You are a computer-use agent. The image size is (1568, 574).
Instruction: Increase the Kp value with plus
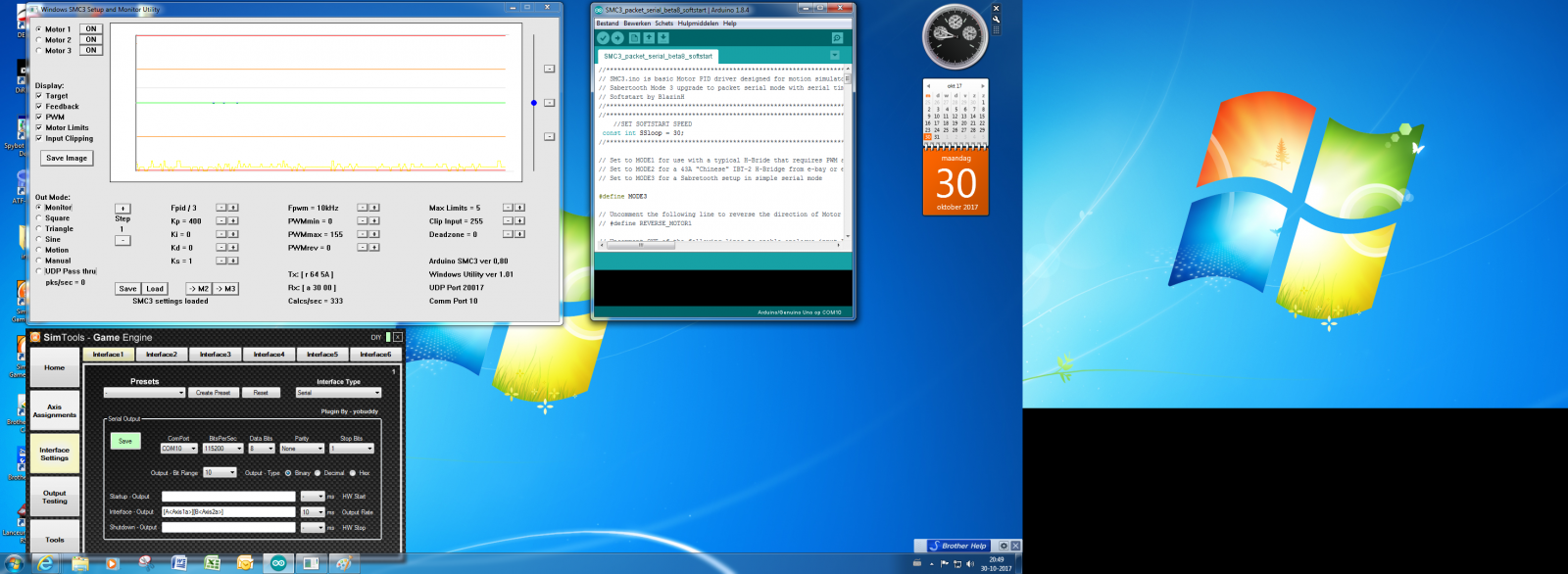[233, 221]
